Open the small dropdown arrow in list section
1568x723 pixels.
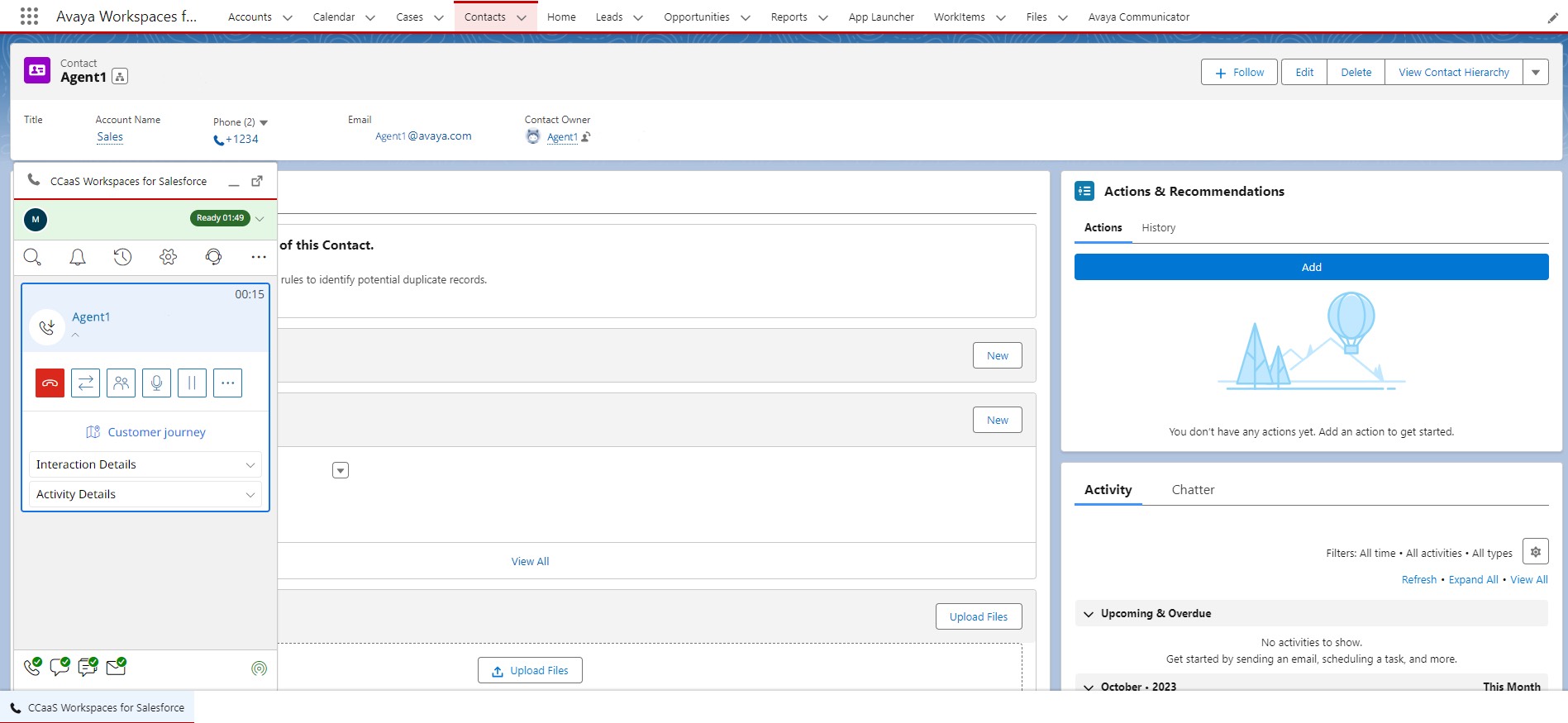coord(341,470)
